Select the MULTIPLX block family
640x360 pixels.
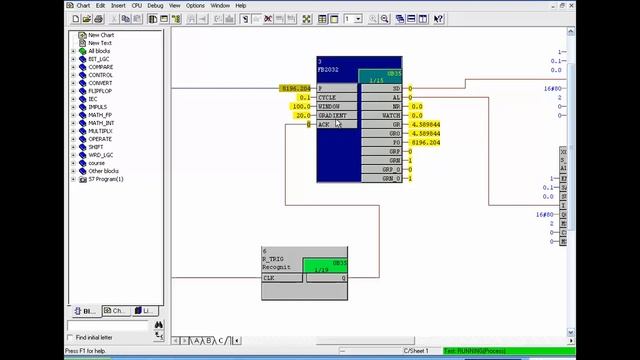(100, 131)
